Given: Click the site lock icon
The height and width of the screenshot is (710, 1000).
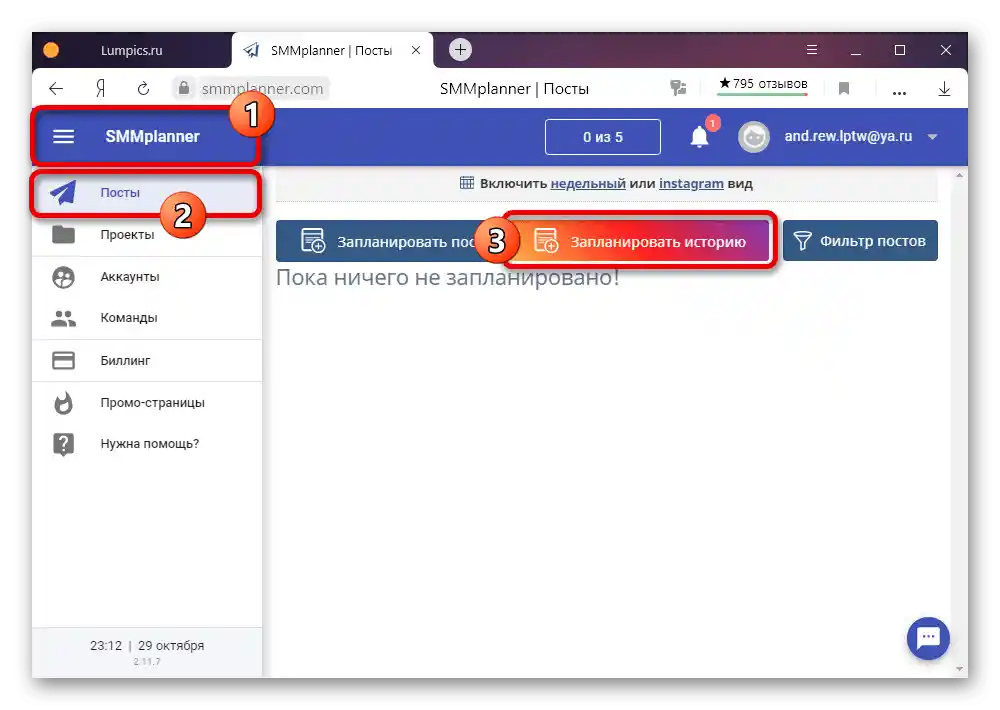Looking at the screenshot, I should (x=184, y=88).
